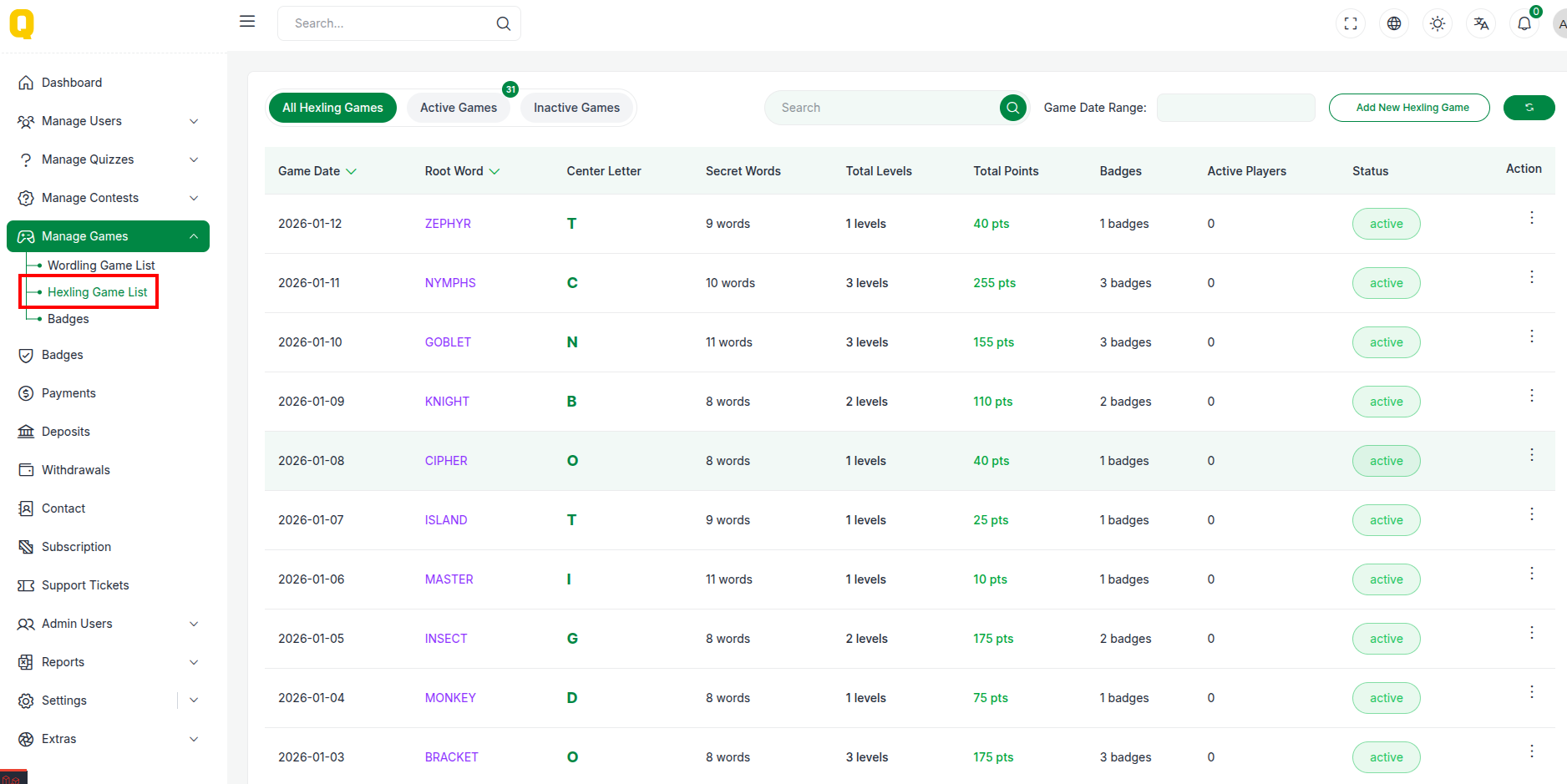The height and width of the screenshot is (784, 1567).
Task: Open action menu for ZEPHYR game row
Action: [x=1531, y=218]
